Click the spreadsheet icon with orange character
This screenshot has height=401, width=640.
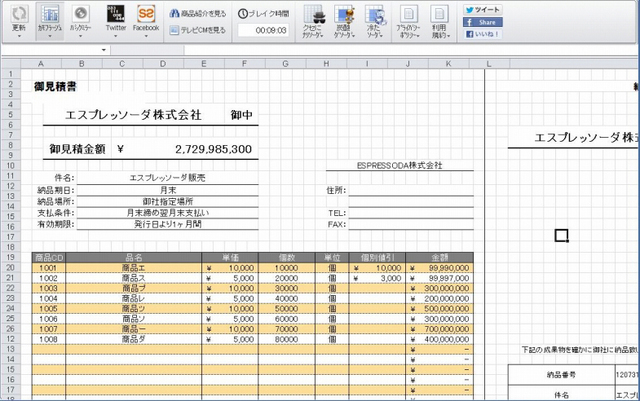pyautogui.click(x=344, y=15)
